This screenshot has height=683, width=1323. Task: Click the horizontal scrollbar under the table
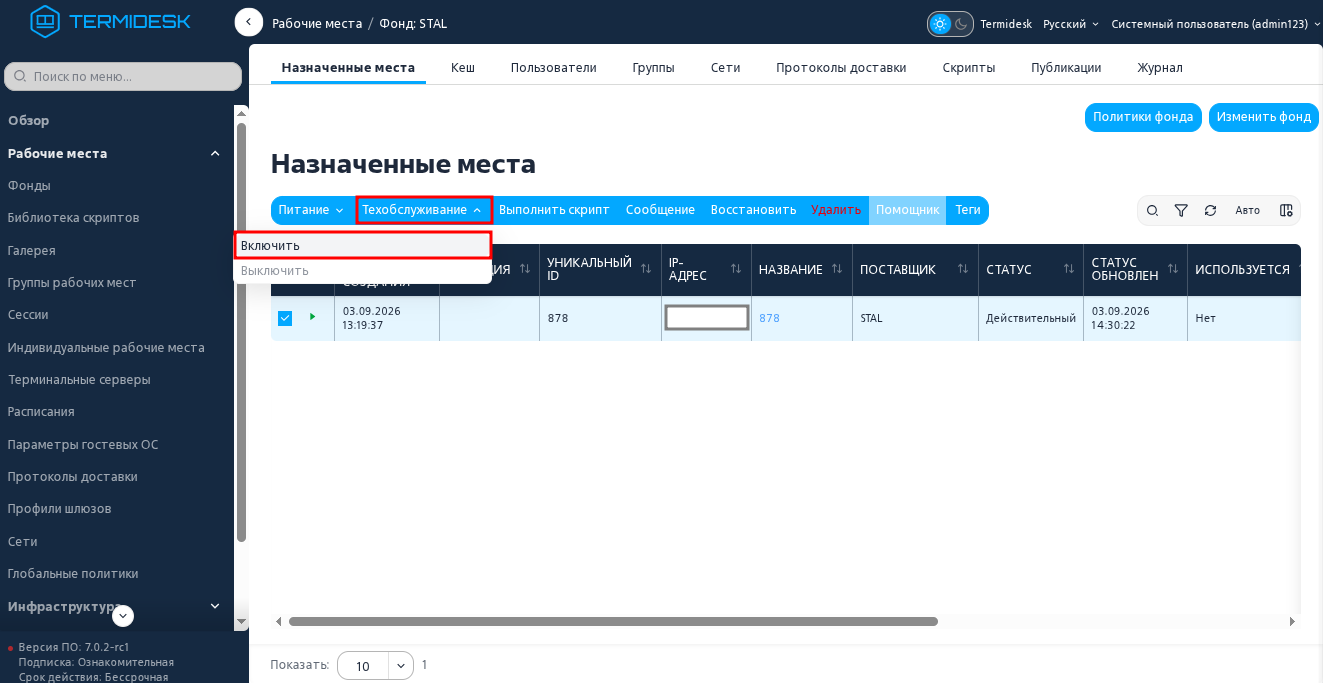(x=613, y=621)
